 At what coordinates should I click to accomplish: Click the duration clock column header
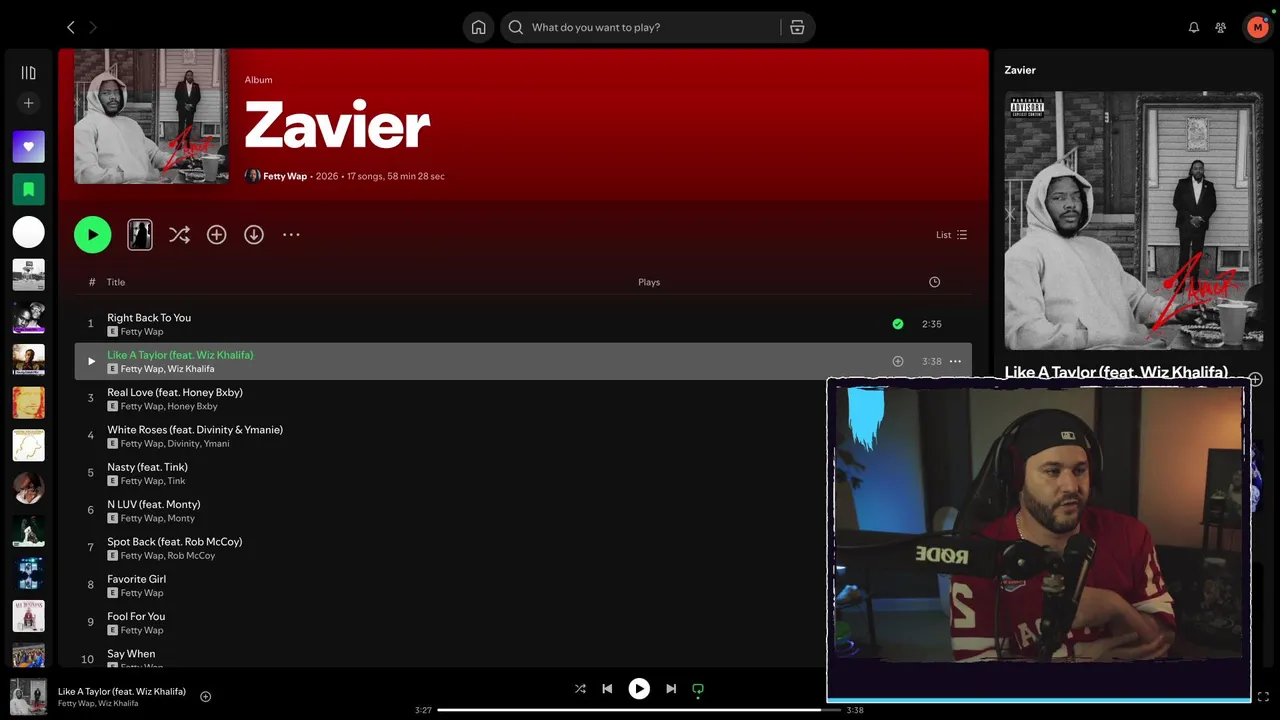click(x=934, y=282)
